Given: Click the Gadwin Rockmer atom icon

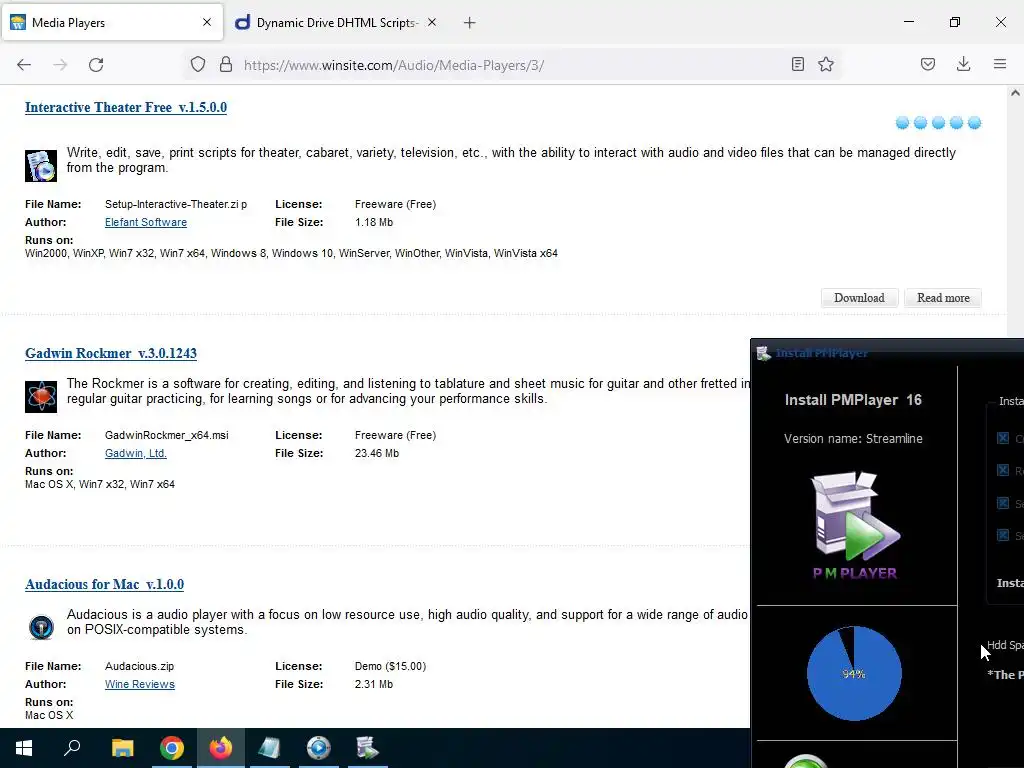Looking at the screenshot, I should point(41,396).
